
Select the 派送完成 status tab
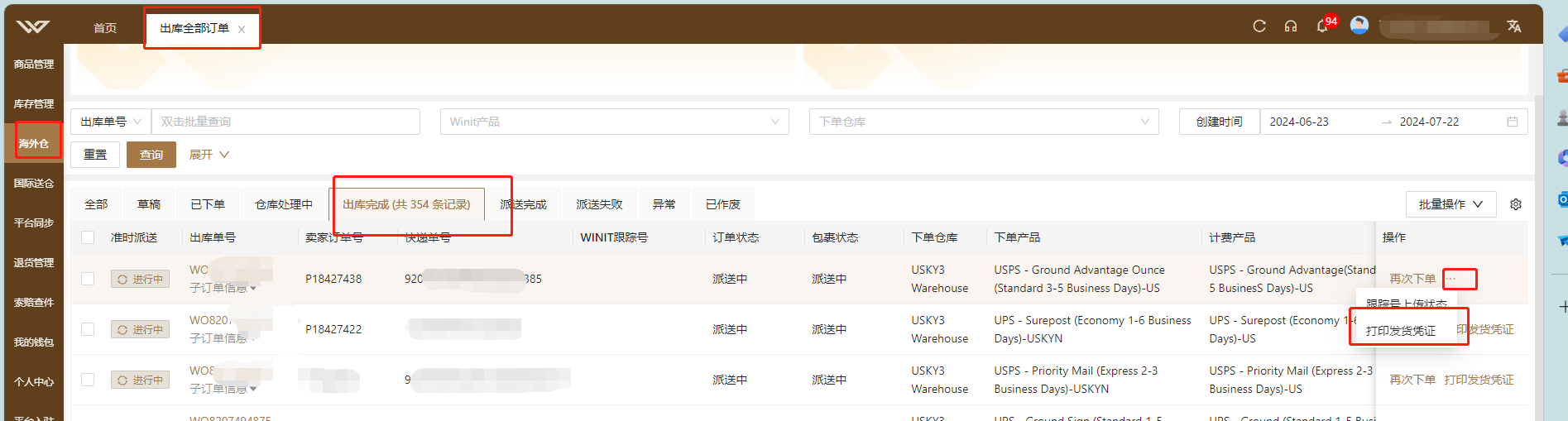click(523, 204)
